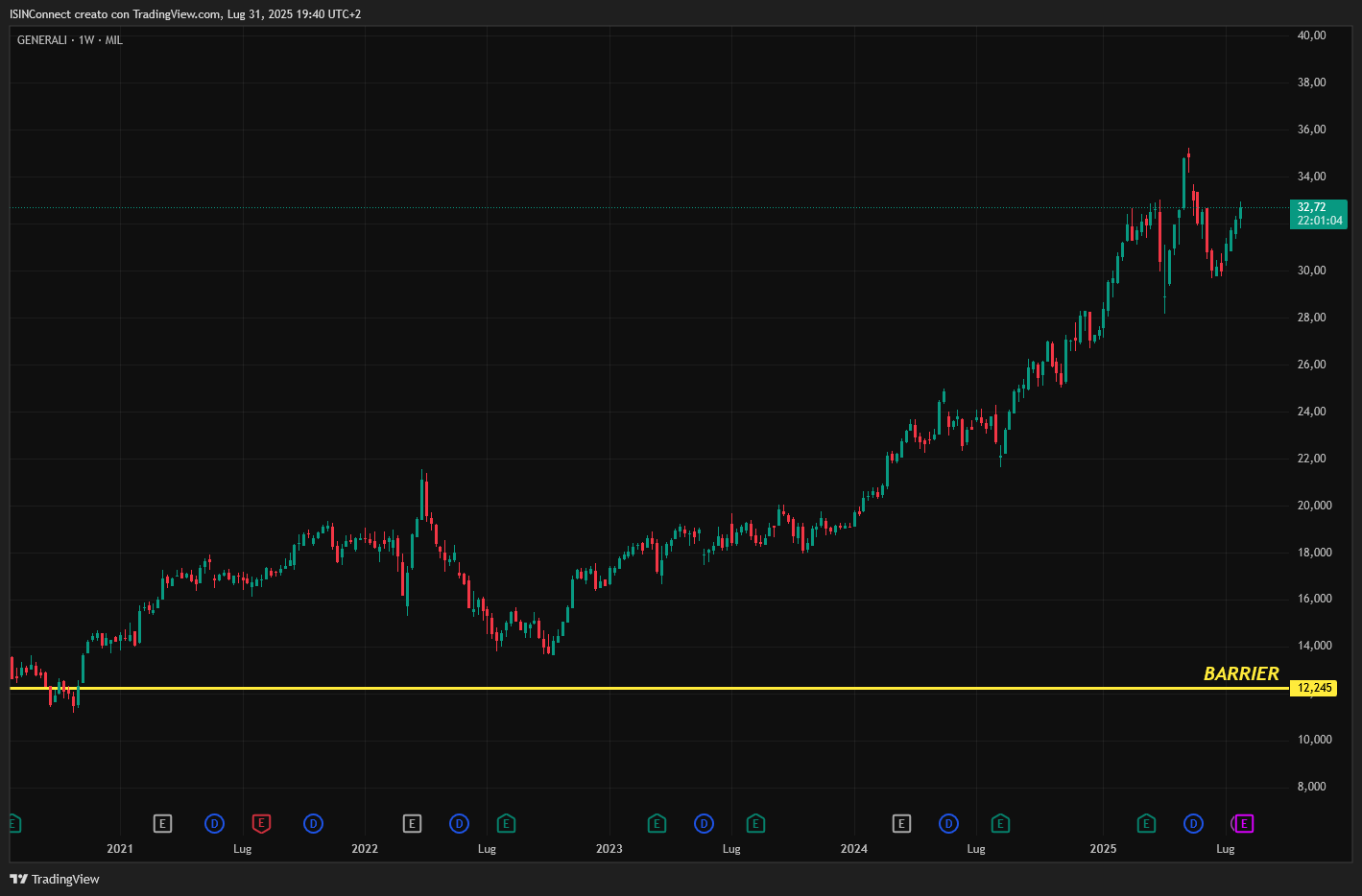Click the 14,000 price axis label
Viewport: 1362px width, 896px height.
click(1314, 646)
